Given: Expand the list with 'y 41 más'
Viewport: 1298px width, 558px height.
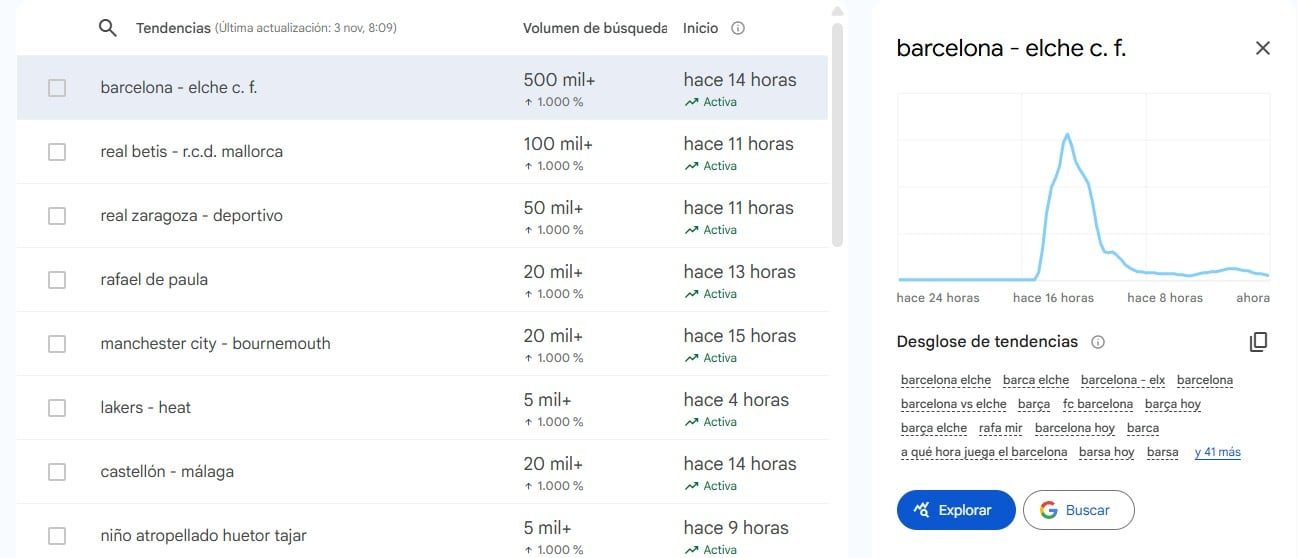Looking at the screenshot, I should [x=1217, y=452].
